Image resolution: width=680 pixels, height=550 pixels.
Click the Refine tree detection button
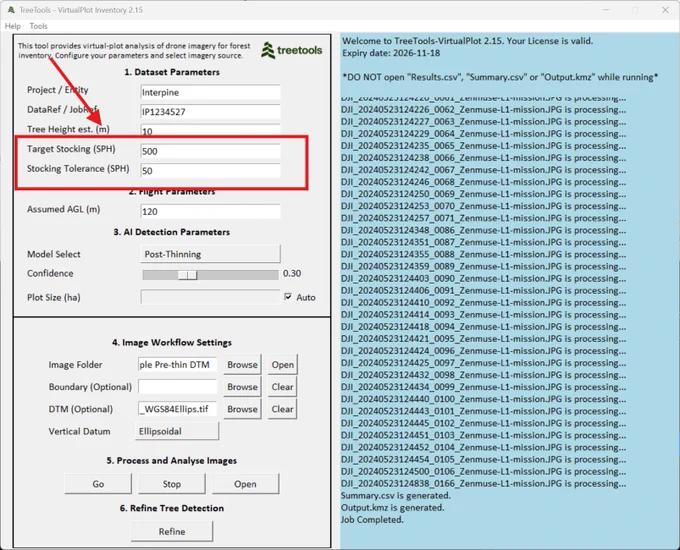[x=172, y=531]
